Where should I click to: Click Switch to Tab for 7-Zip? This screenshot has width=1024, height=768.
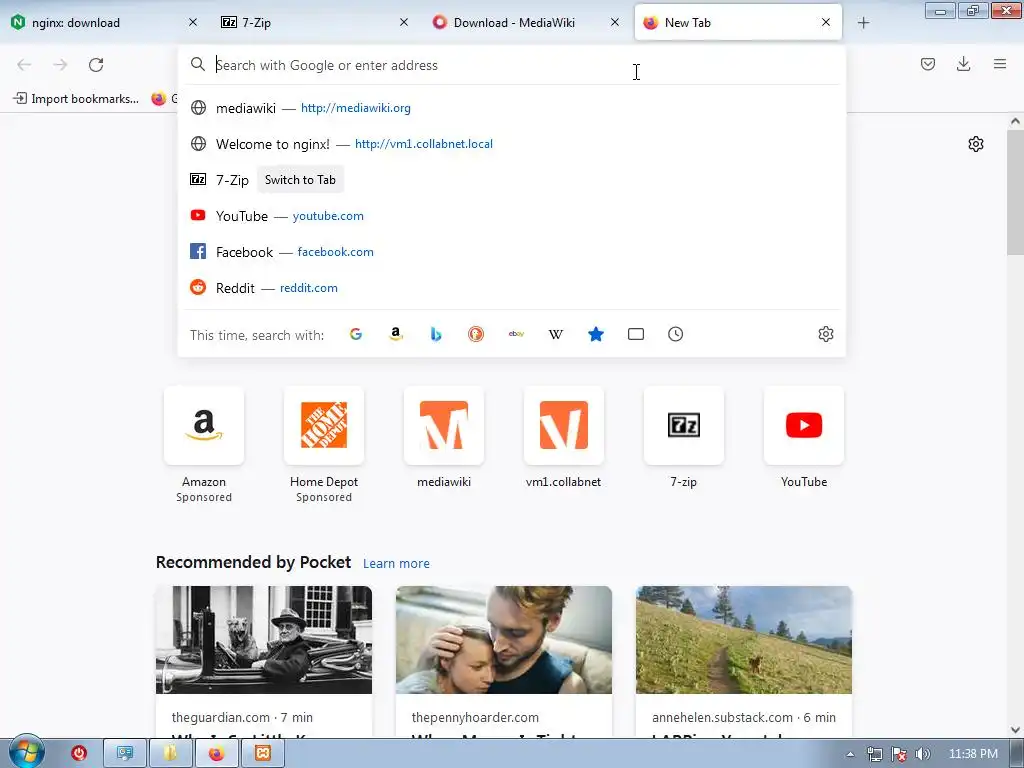pyautogui.click(x=300, y=180)
